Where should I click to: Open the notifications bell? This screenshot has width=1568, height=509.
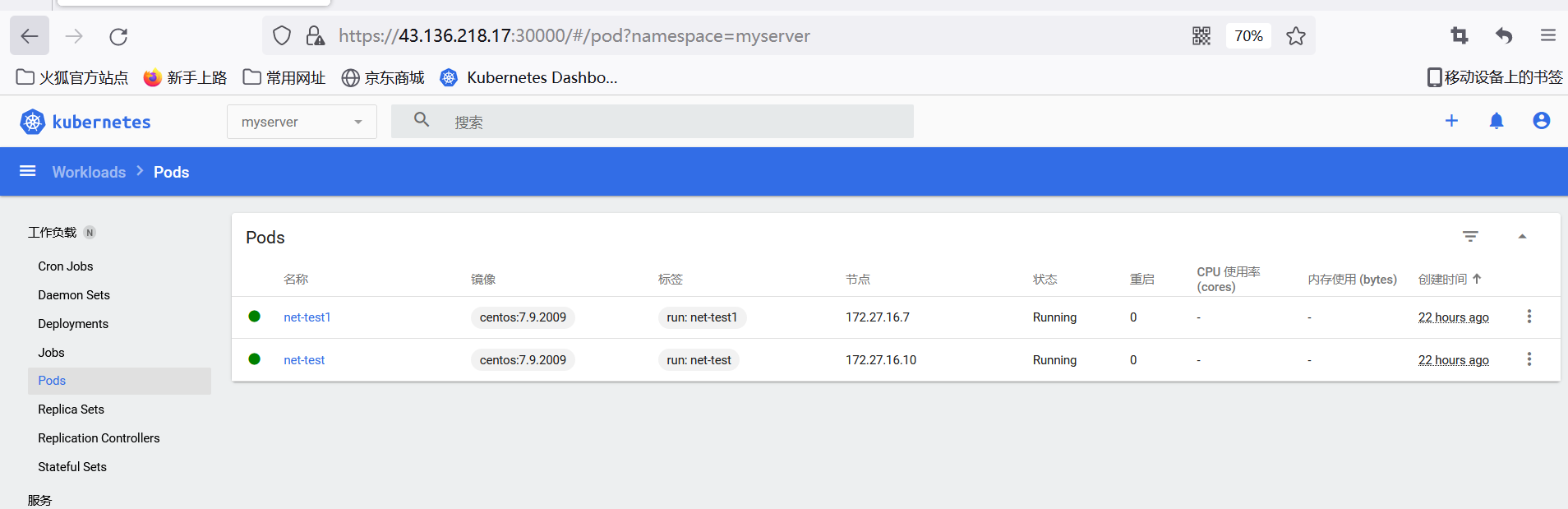(x=1497, y=121)
